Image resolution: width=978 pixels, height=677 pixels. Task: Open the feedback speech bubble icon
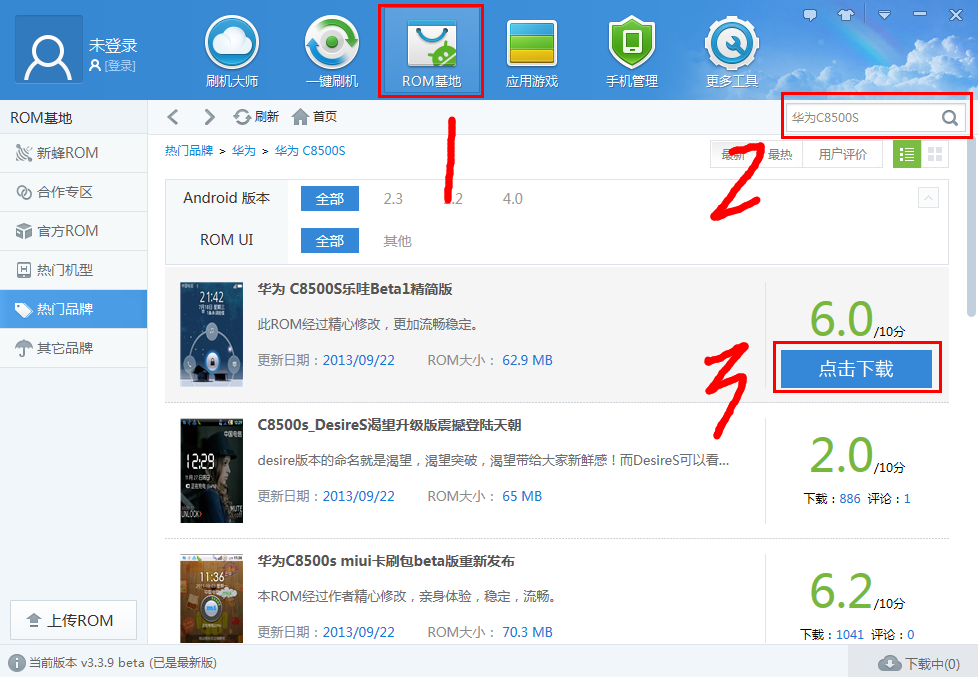[810, 15]
